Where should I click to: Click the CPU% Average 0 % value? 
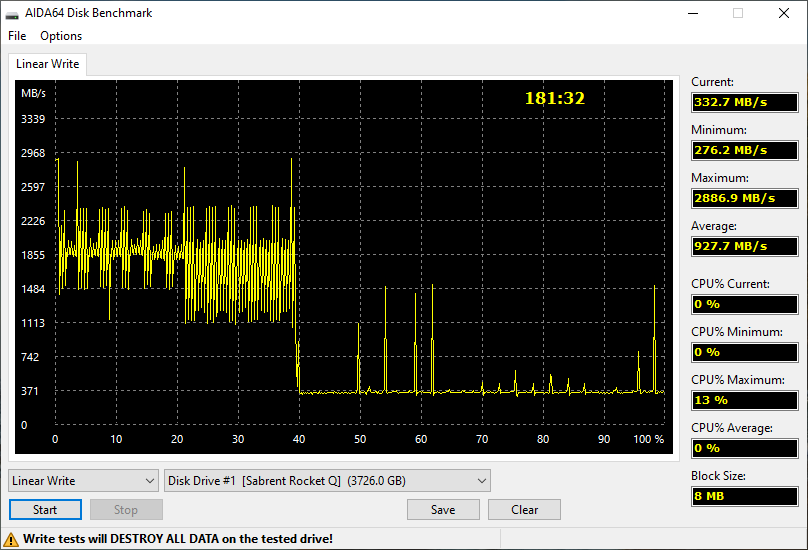click(745, 448)
